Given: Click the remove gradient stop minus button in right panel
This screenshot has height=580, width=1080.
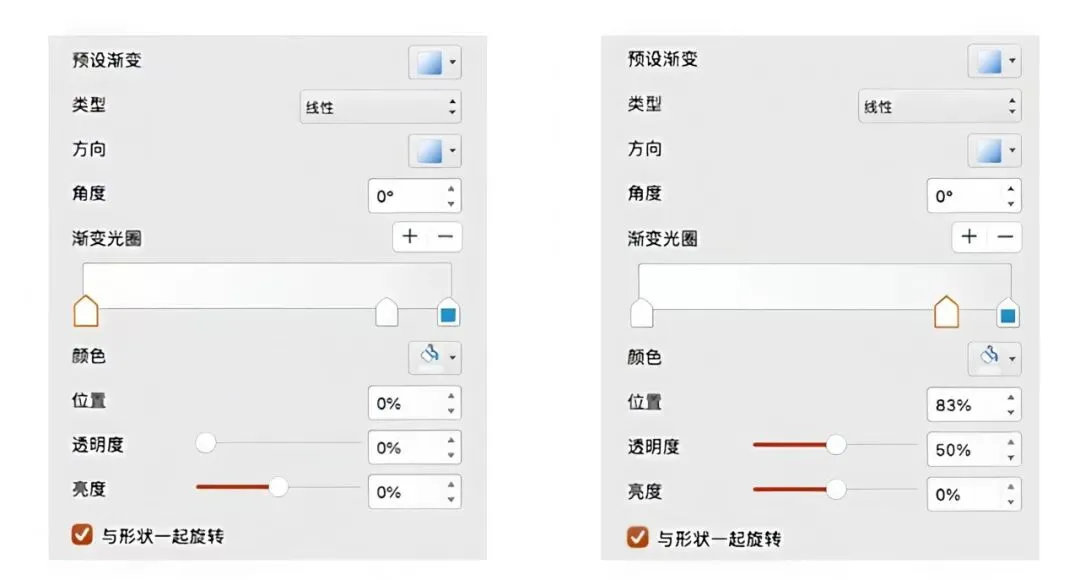Looking at the screenshot, I should point(1005,237).
